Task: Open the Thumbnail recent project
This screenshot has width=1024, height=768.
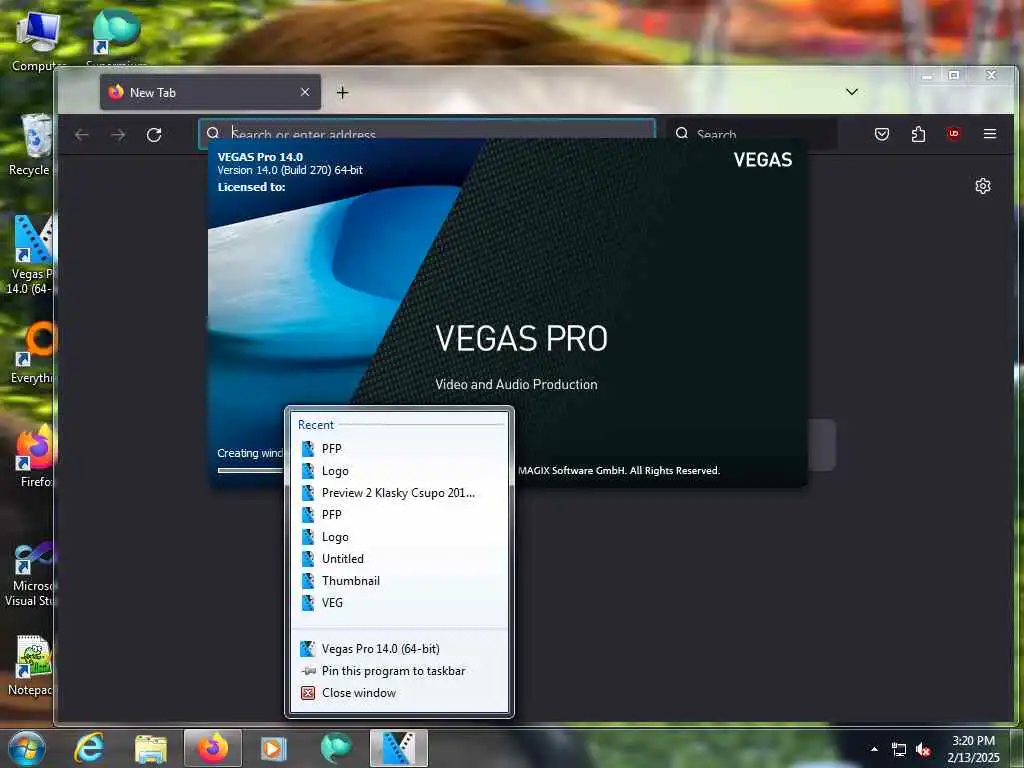Action: [x=399, y=581]
